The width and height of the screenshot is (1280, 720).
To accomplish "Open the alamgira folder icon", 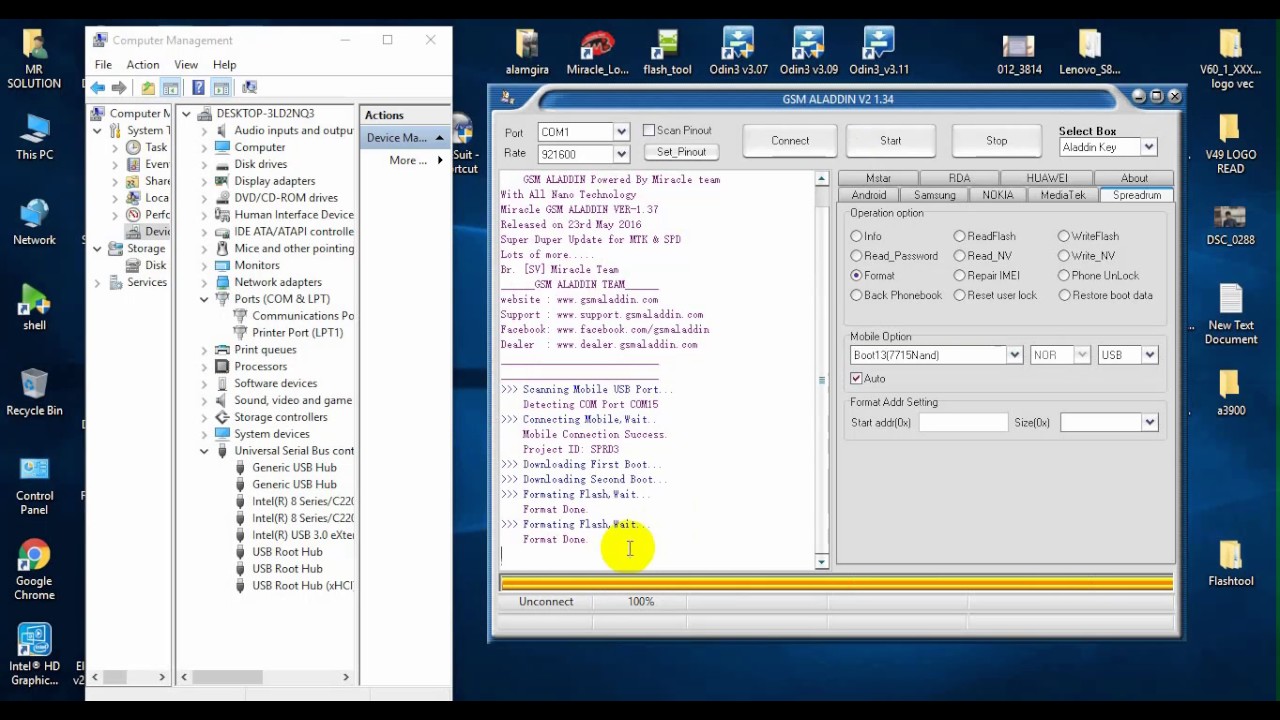I will (527, 52).
